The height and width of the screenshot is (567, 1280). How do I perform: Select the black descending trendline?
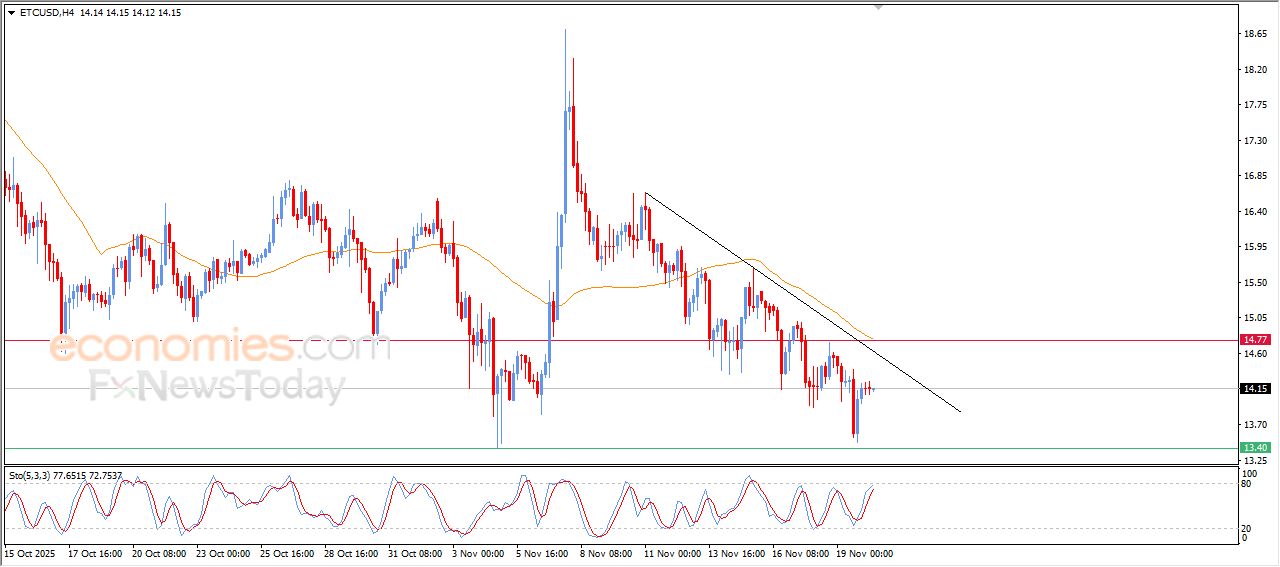[800, 300]
